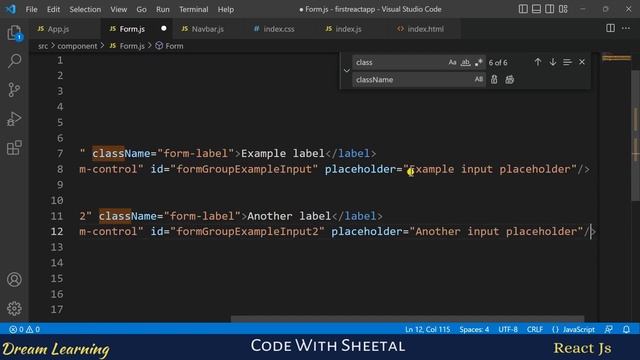Image resolution: width=640 pixels, height=360 pixels.
Task: Click line number 12 in gutter
Action: click(x=57, y=231)
